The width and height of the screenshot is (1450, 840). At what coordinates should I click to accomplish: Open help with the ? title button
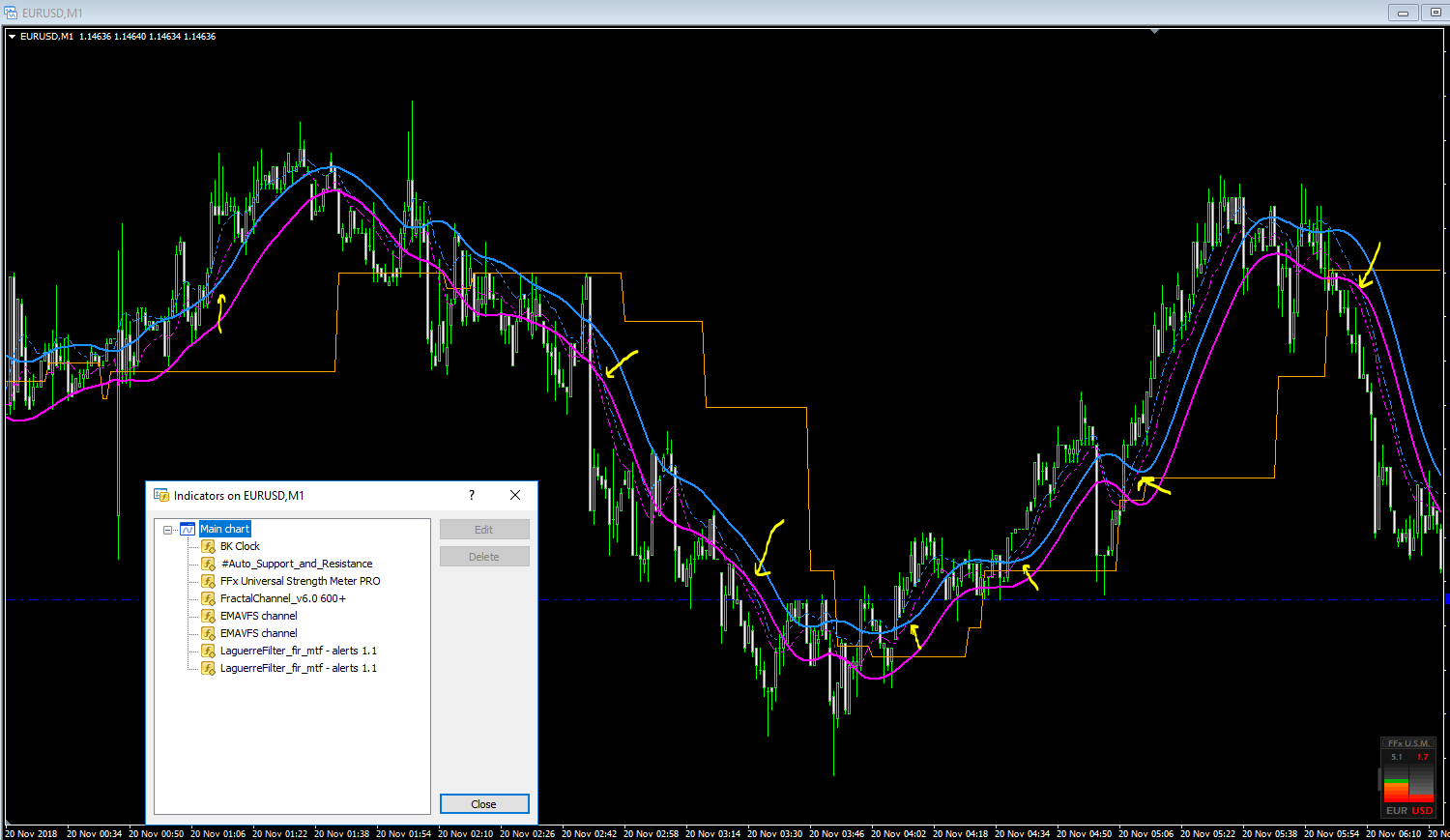click(472, 495)
